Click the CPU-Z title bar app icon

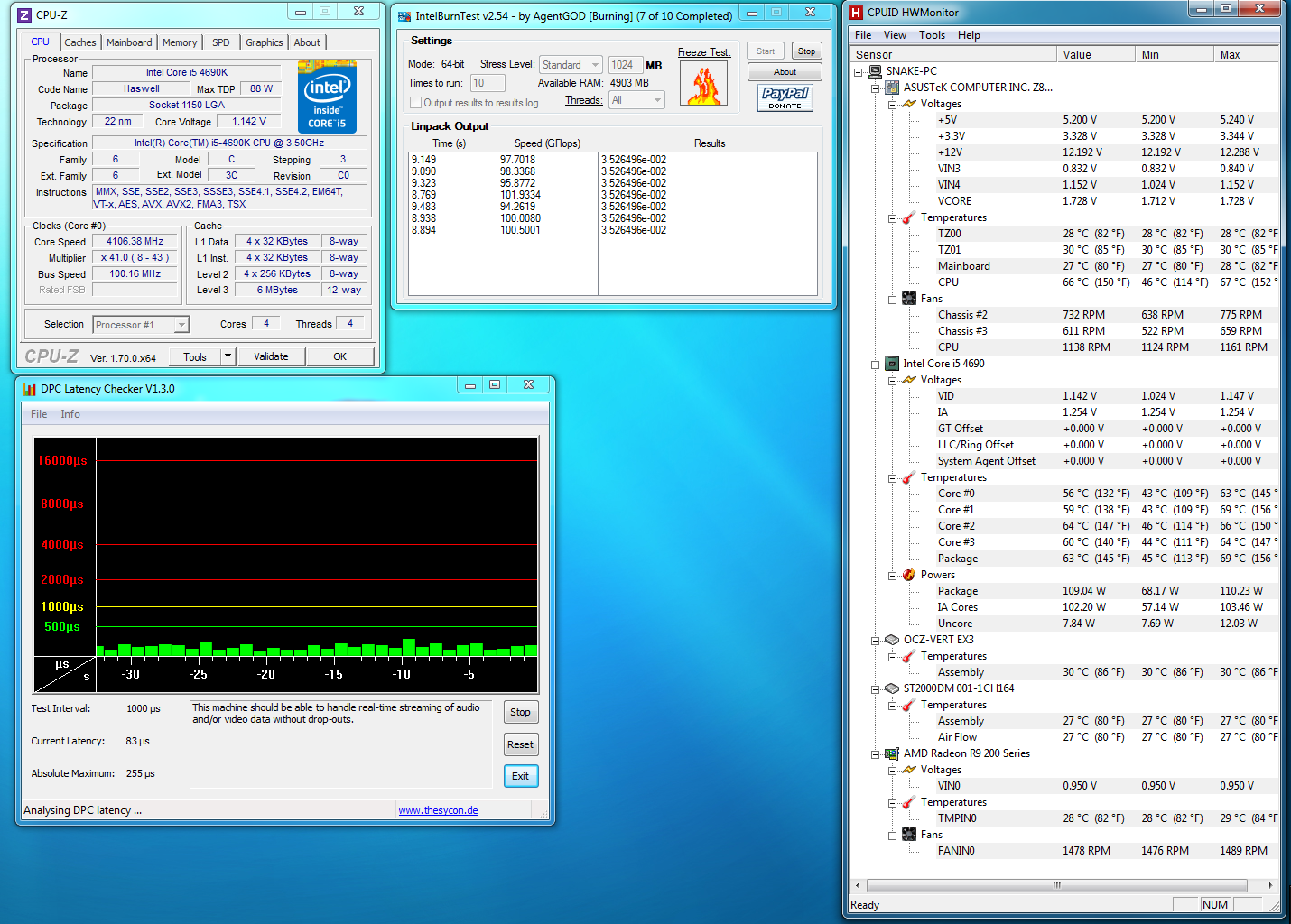pos(24,14)
